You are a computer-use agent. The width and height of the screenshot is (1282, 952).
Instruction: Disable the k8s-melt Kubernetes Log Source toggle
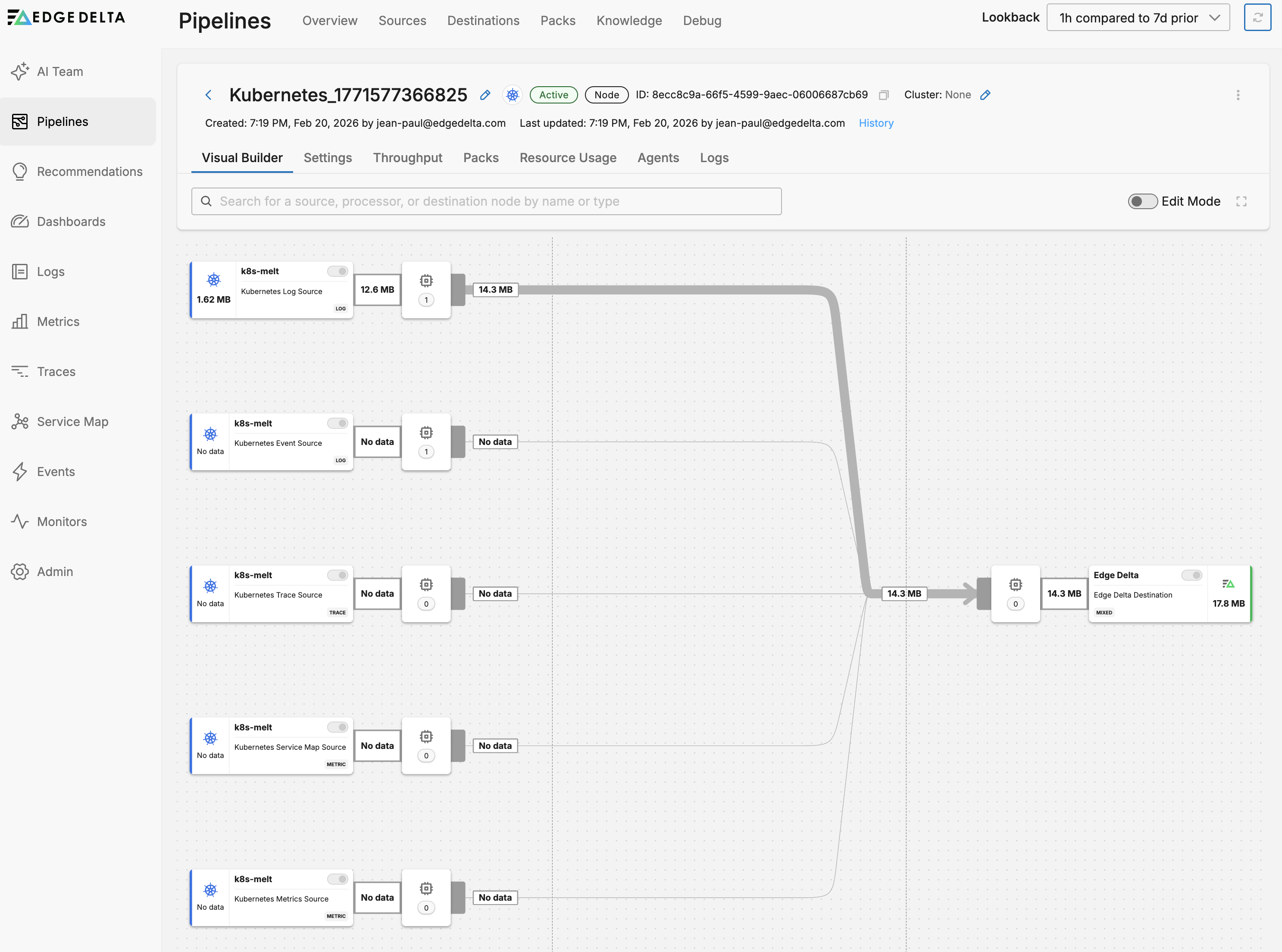pyautogui.click(x=337, y=271)
